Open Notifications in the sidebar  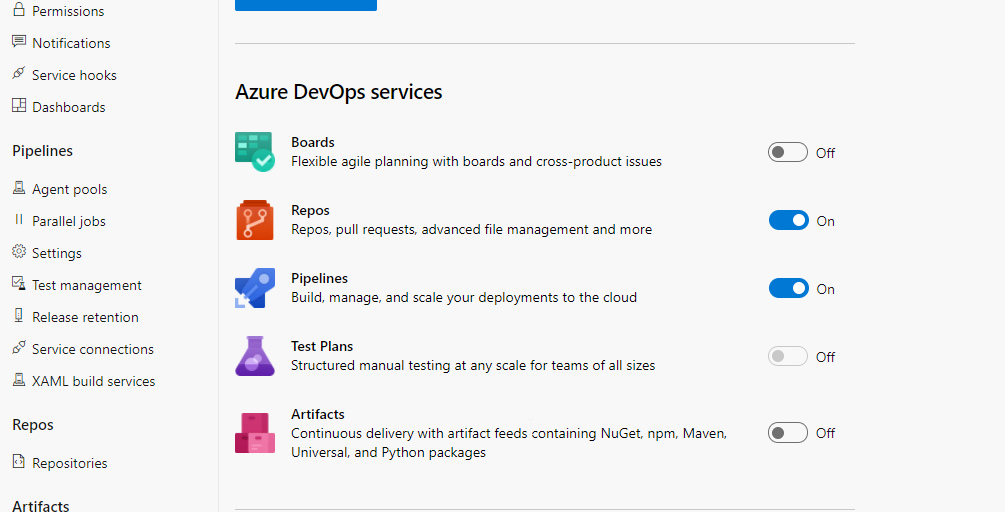[71, 43]
